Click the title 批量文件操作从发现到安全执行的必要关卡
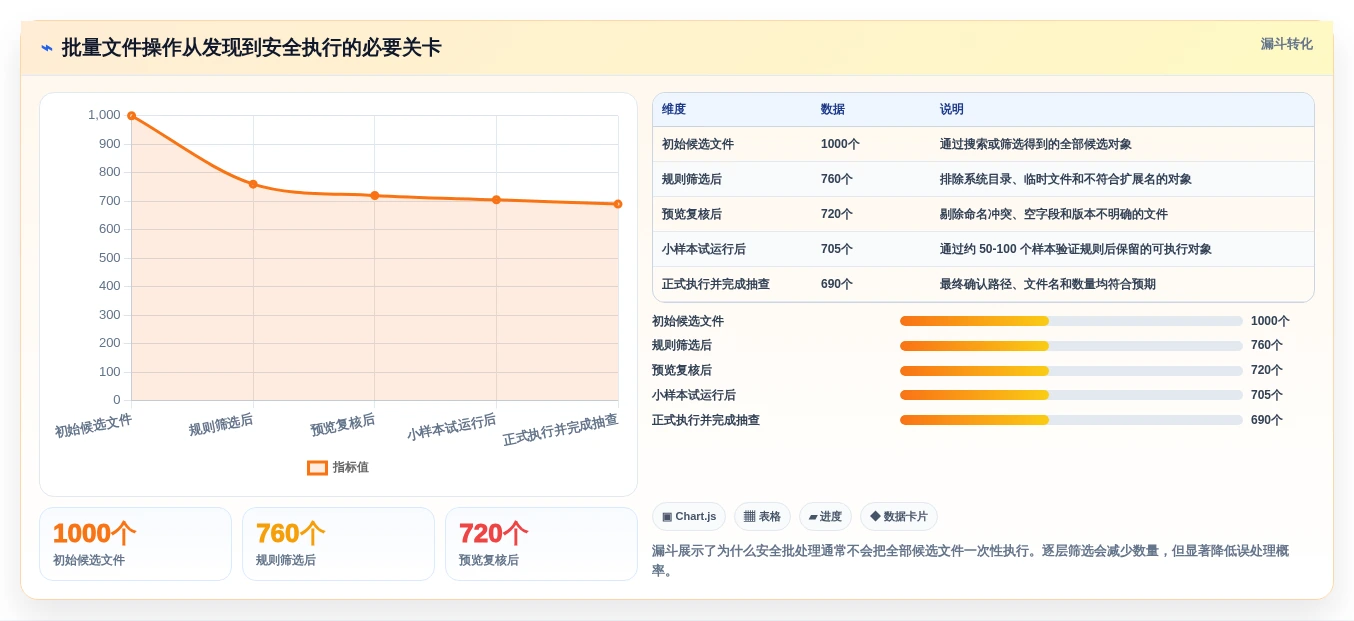Viewport: 1354px width, 621px height. tap(251, 48)
